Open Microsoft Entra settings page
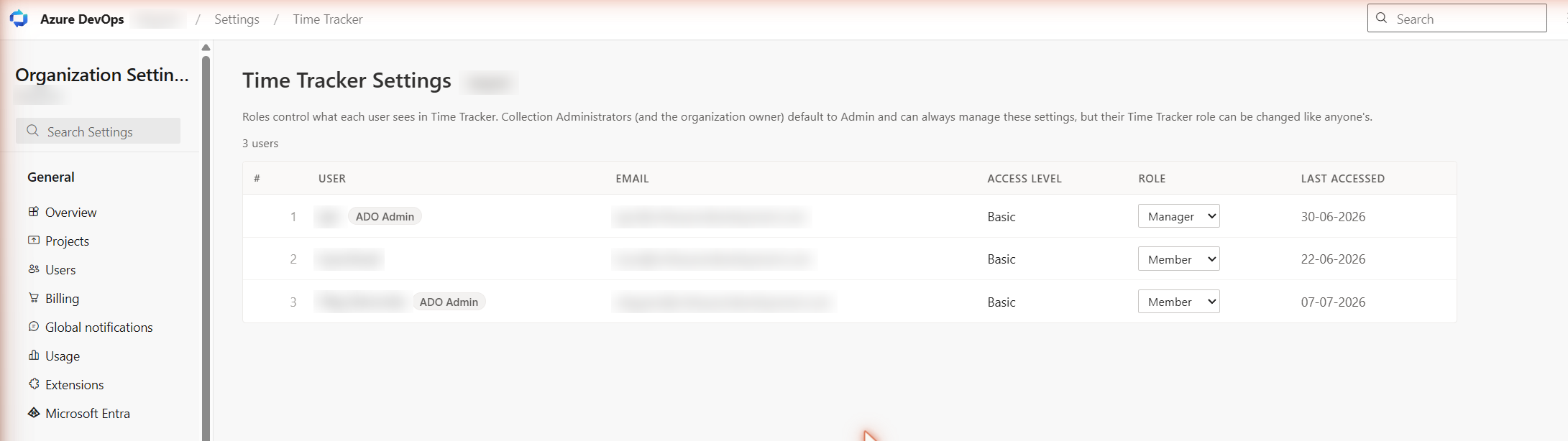This screenshot has height=441, width=1568. point(88,414)
